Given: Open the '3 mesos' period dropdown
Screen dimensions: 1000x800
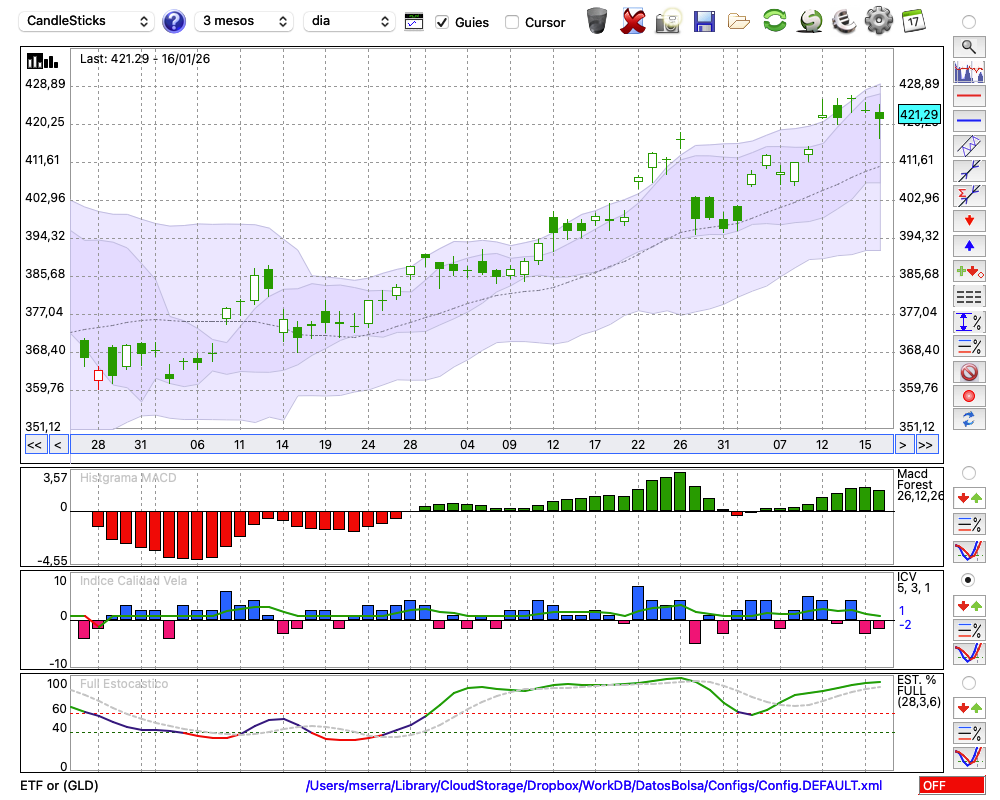Looking at the screenshot, I should [x=244, y=21].
